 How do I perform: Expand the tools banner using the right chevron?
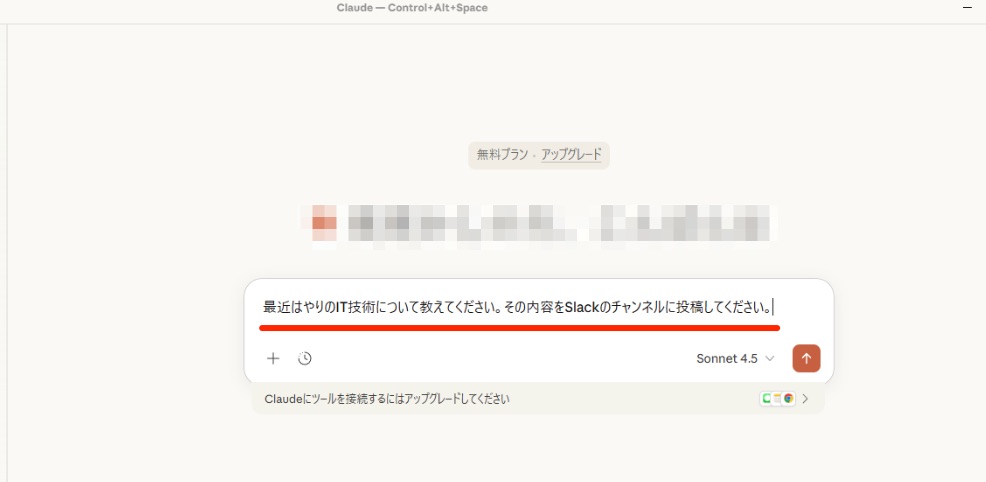806,398
